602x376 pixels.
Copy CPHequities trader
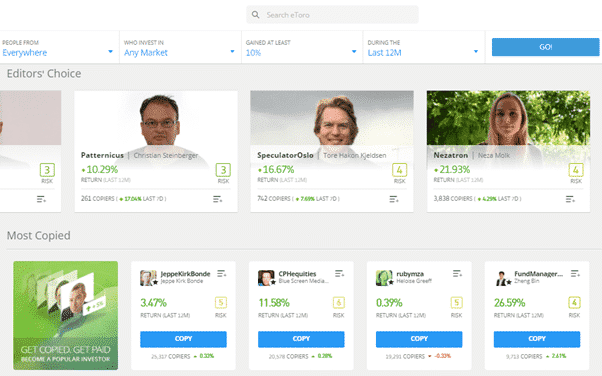tap(301, 339)
